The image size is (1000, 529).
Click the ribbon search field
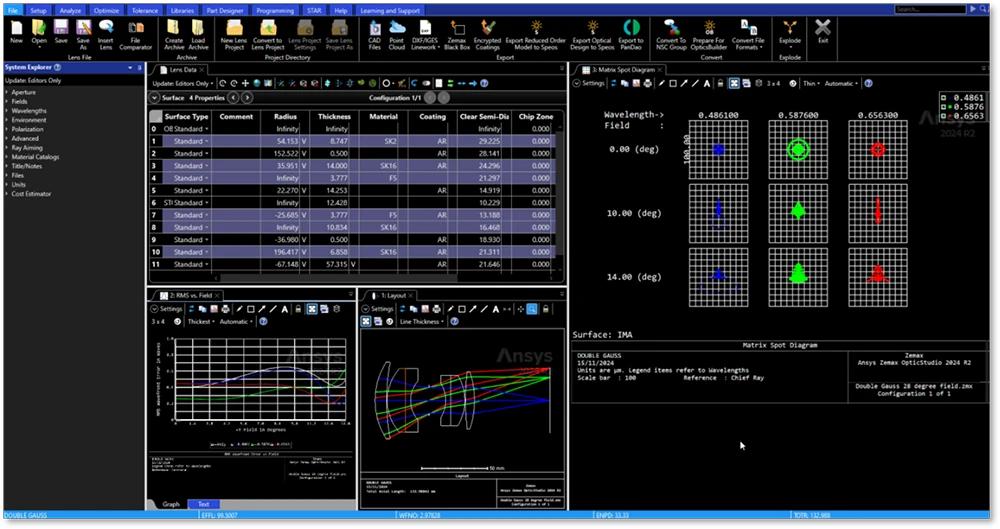coord(930,10)
